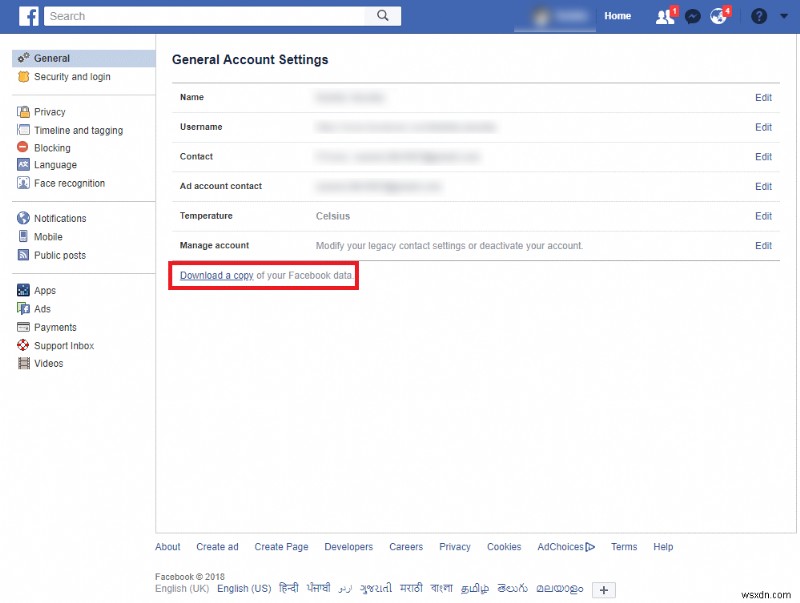The height and width of the screenshot is (603, 800).
Task: Switch to Security and login settings
Action: pyautogui.click(x=70, y=77)
